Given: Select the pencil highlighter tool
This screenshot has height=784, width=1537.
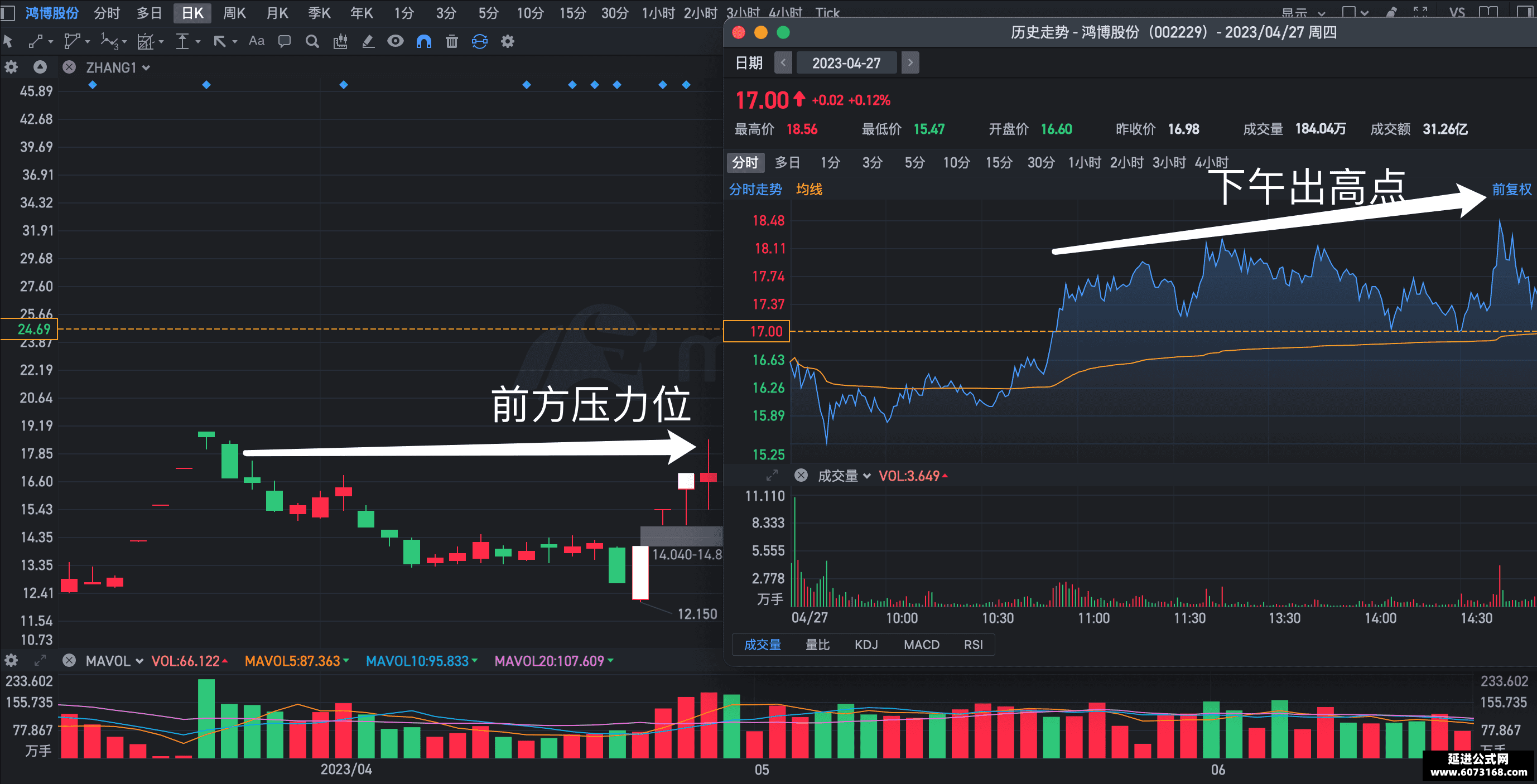Looking at the screenshot, I should click(368, 41).
